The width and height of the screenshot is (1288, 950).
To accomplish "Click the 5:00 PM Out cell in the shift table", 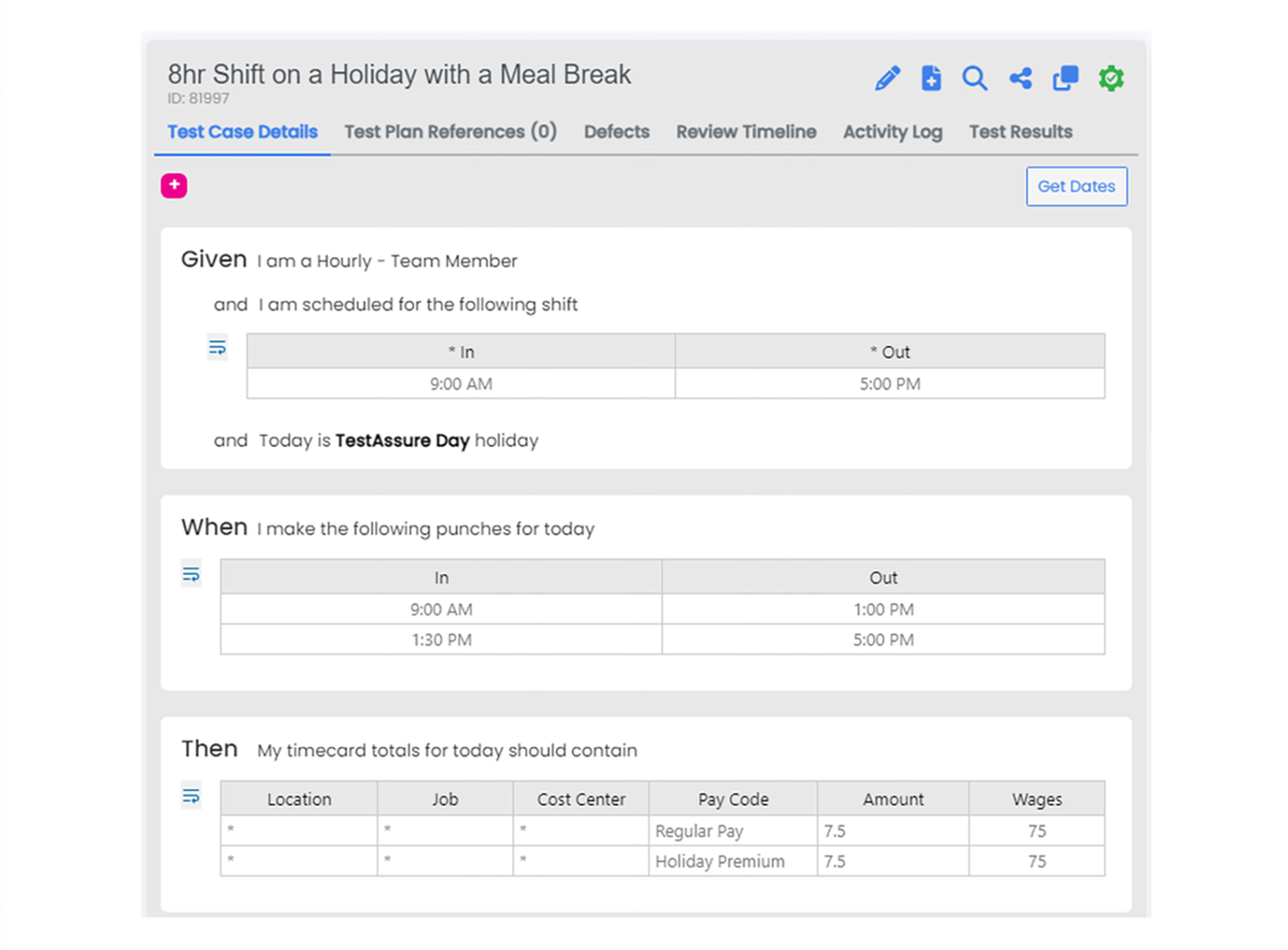I will pos(890,384).
